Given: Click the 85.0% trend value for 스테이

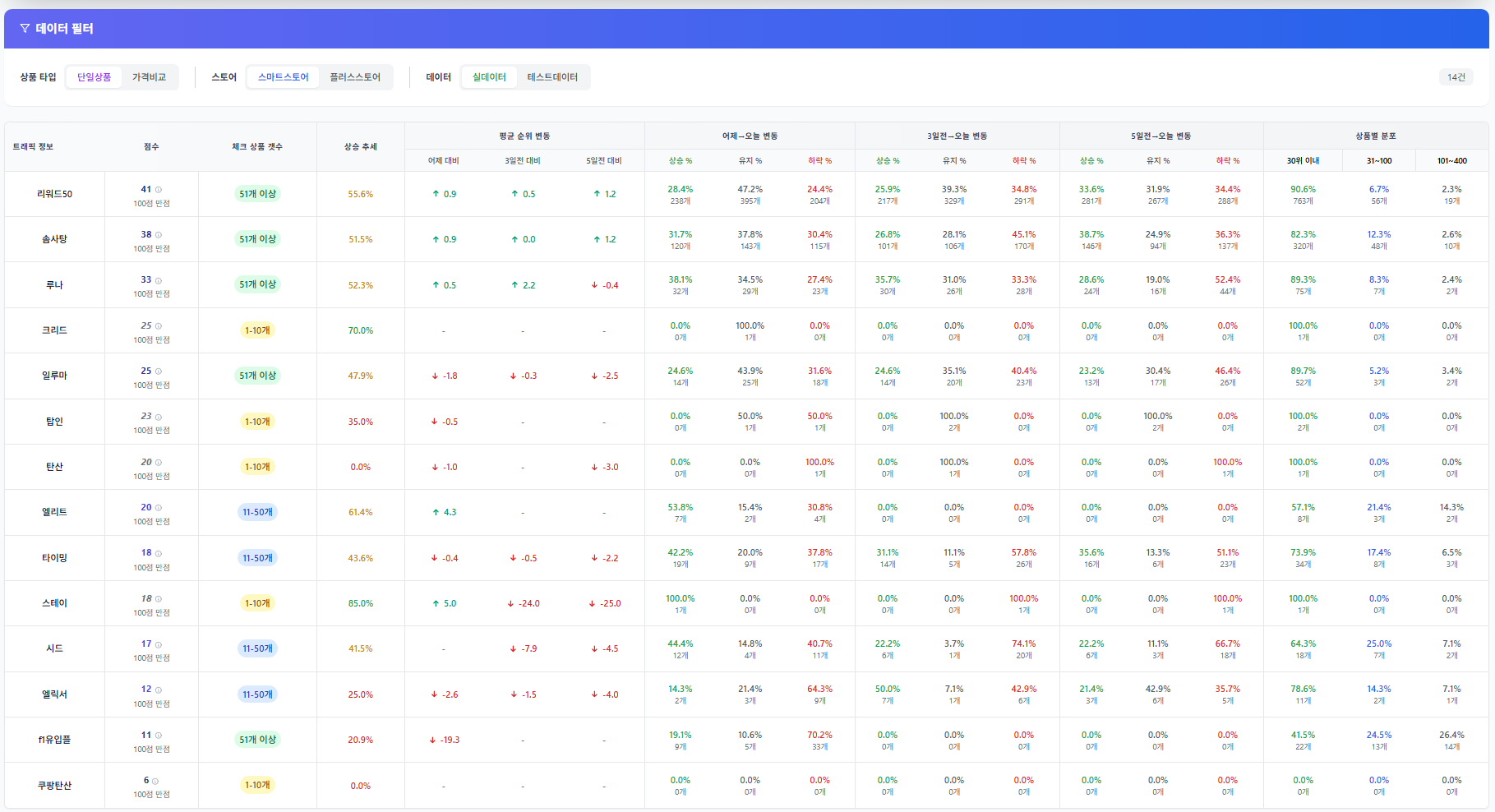Looking at the screenshot, I should 360,603.
